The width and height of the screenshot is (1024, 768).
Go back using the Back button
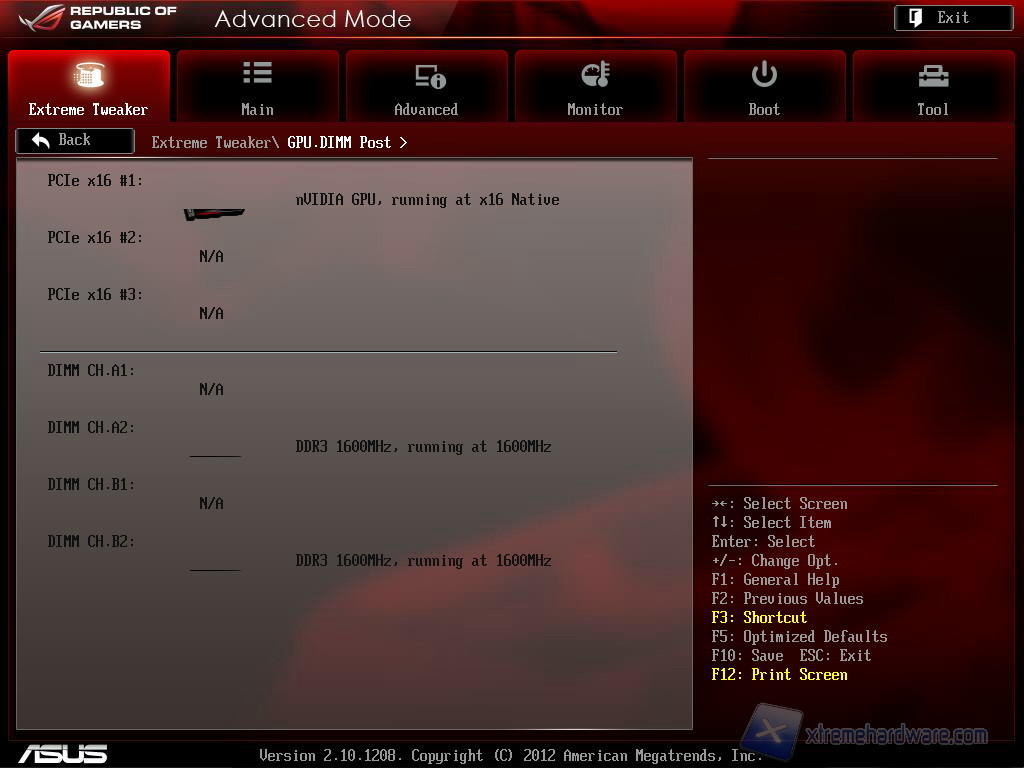75,141
